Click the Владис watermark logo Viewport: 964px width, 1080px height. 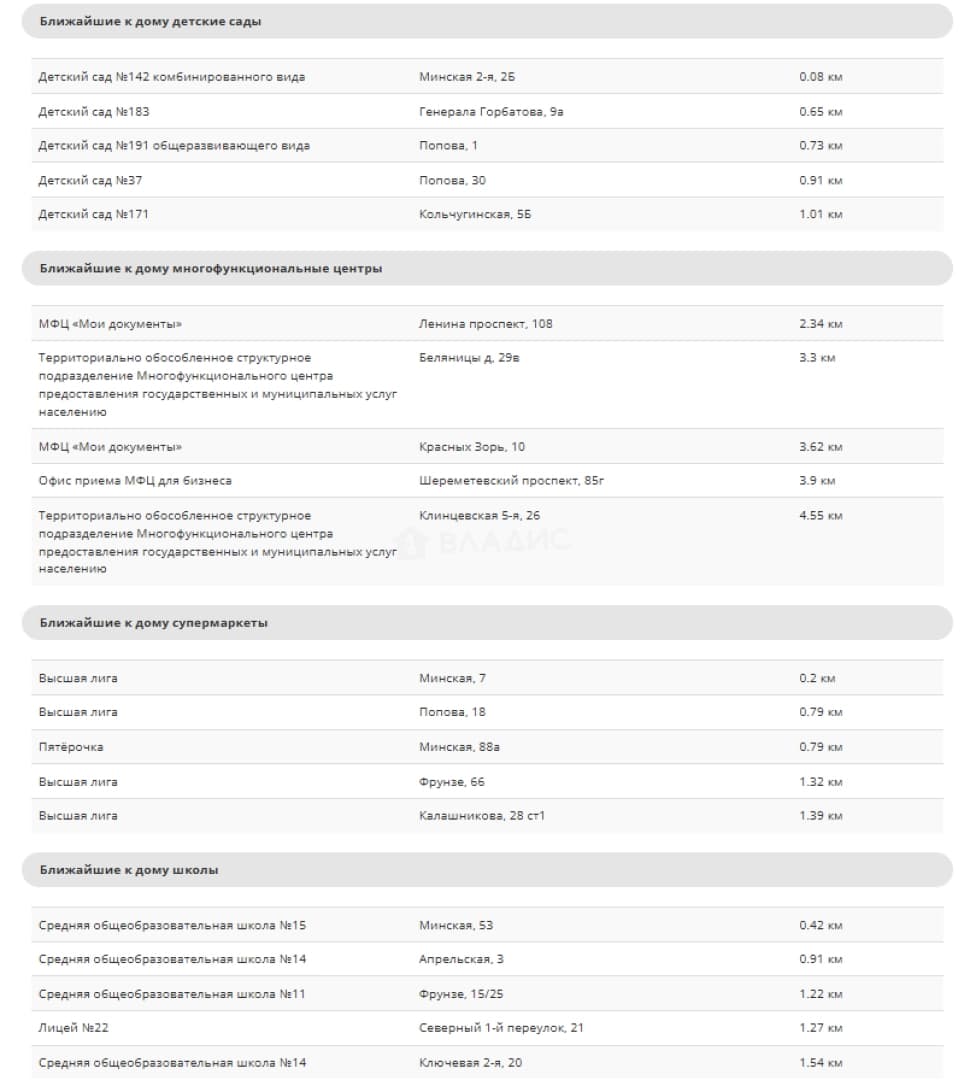click(482, 541)
